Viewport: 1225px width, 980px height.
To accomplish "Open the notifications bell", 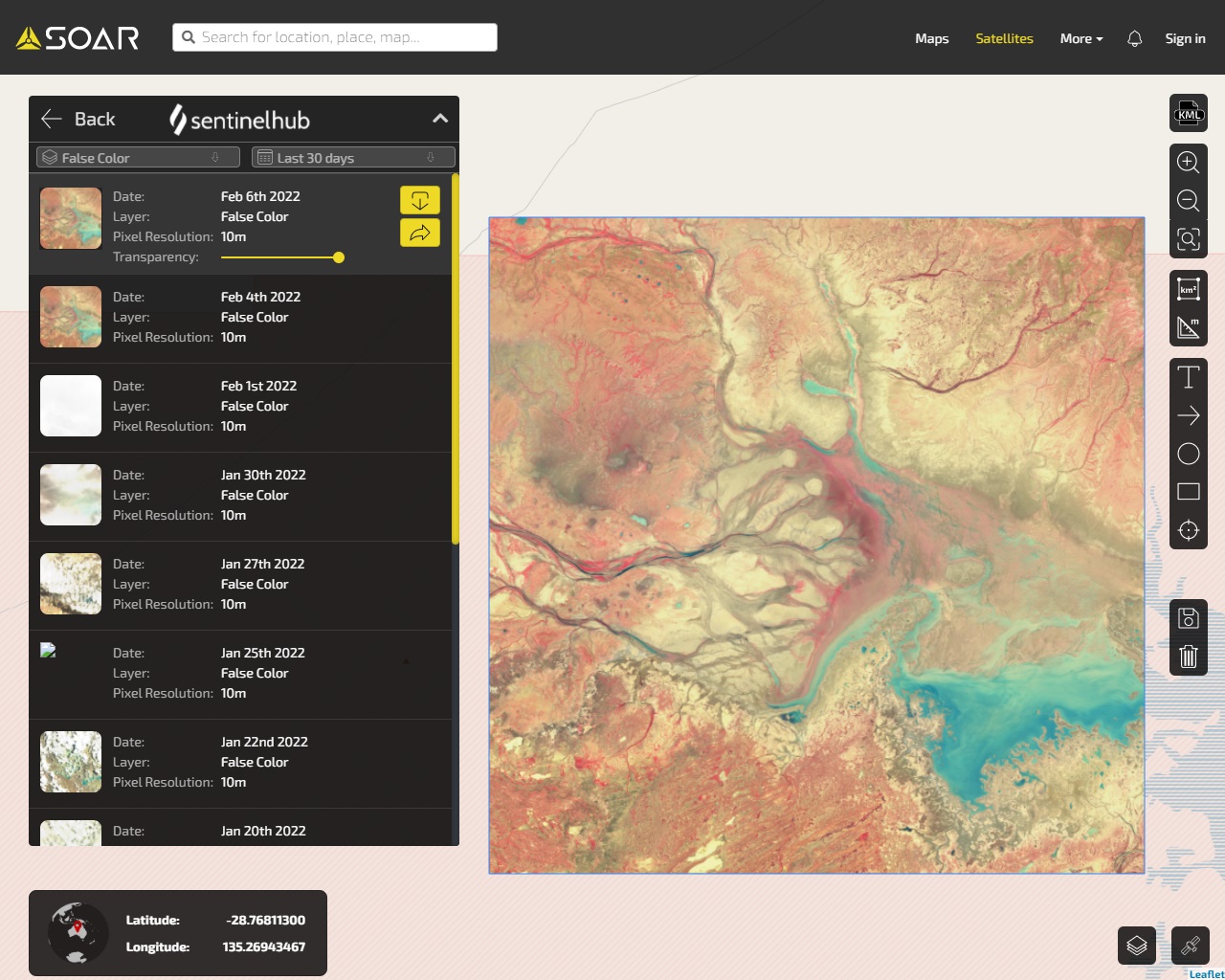I will [1135, 38].
